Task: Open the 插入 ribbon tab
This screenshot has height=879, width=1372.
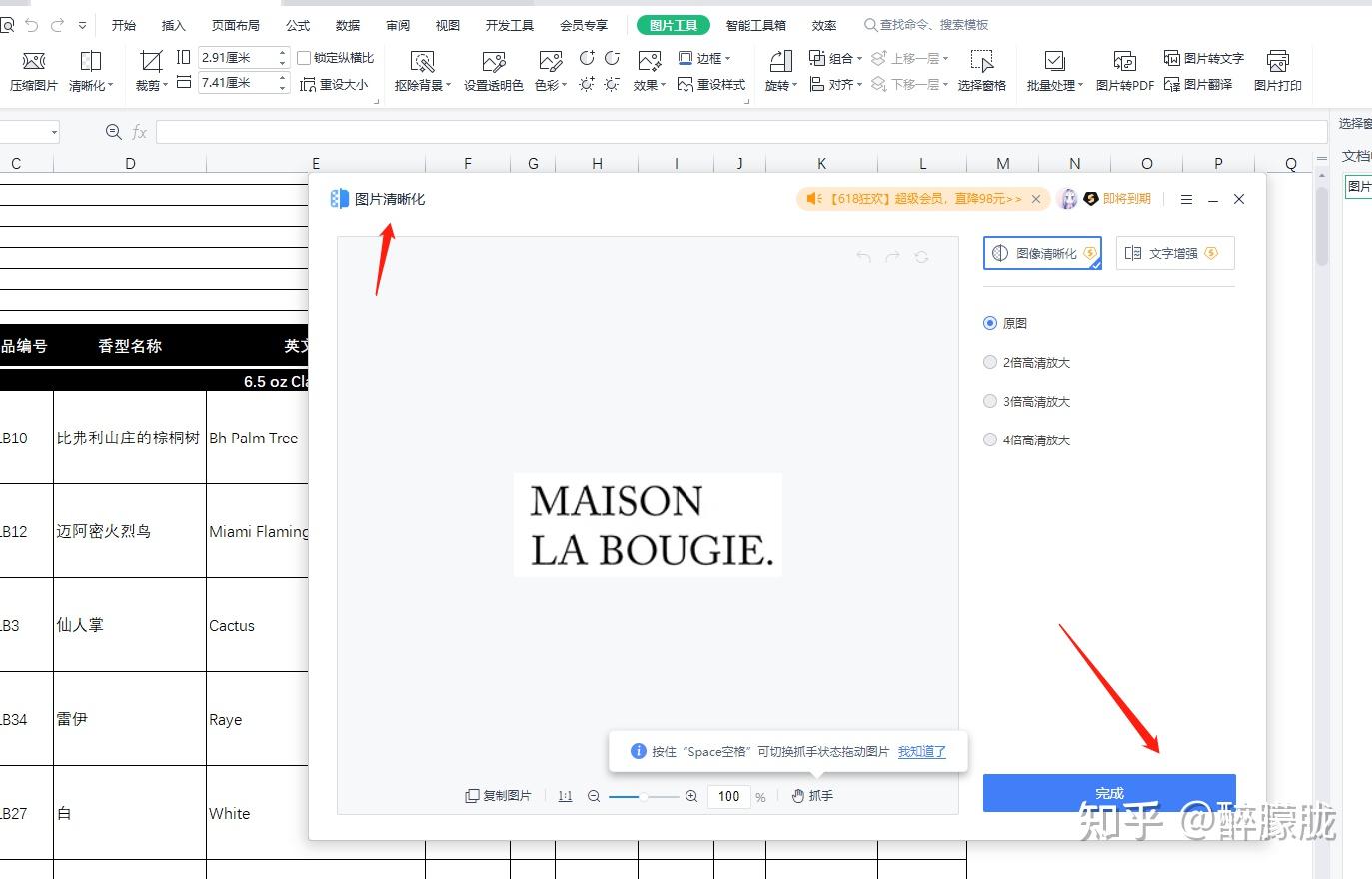Action: click(x=174, y=25)
